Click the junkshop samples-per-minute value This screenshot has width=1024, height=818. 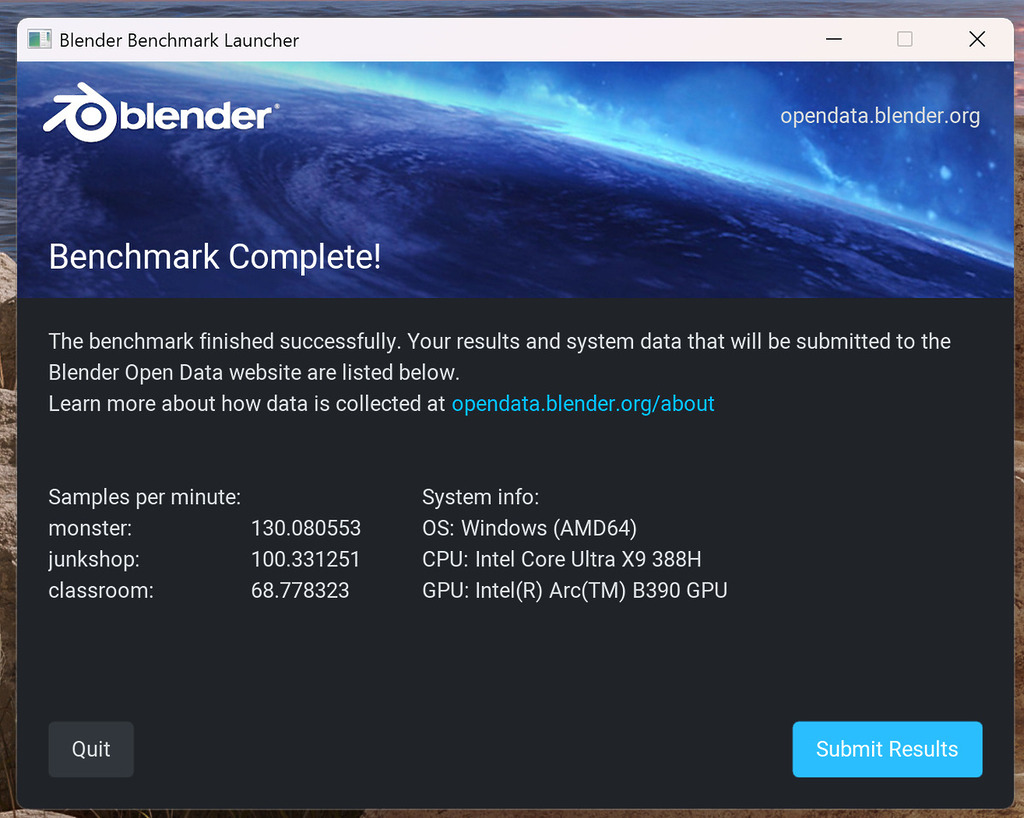point(306,559)
